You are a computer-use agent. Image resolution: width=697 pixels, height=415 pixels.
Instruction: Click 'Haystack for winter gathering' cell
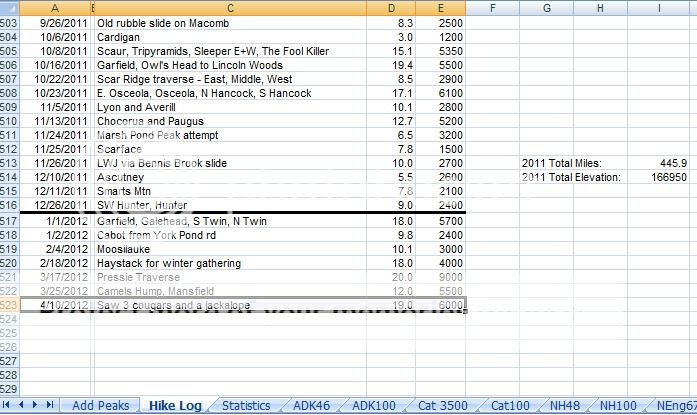230,263
